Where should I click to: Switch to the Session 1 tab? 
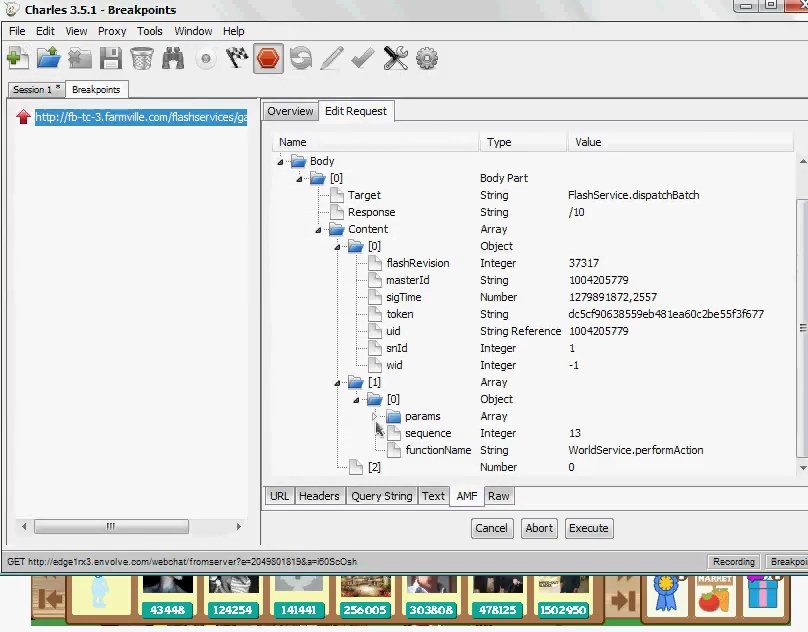click(x=36, y=89)
